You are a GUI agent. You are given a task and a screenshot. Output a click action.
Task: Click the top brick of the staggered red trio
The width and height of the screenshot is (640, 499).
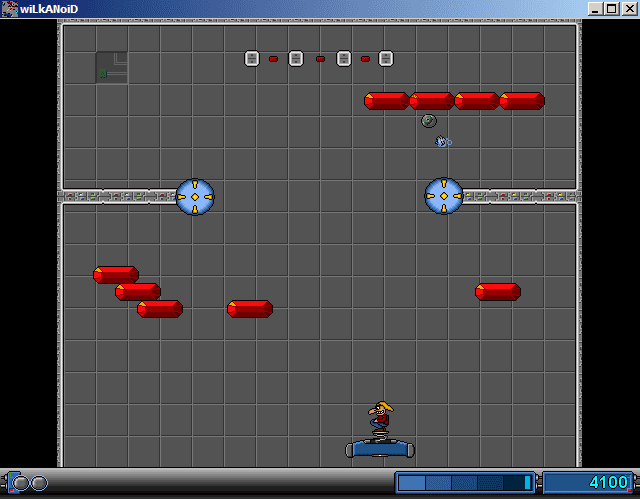coord(116,275)
